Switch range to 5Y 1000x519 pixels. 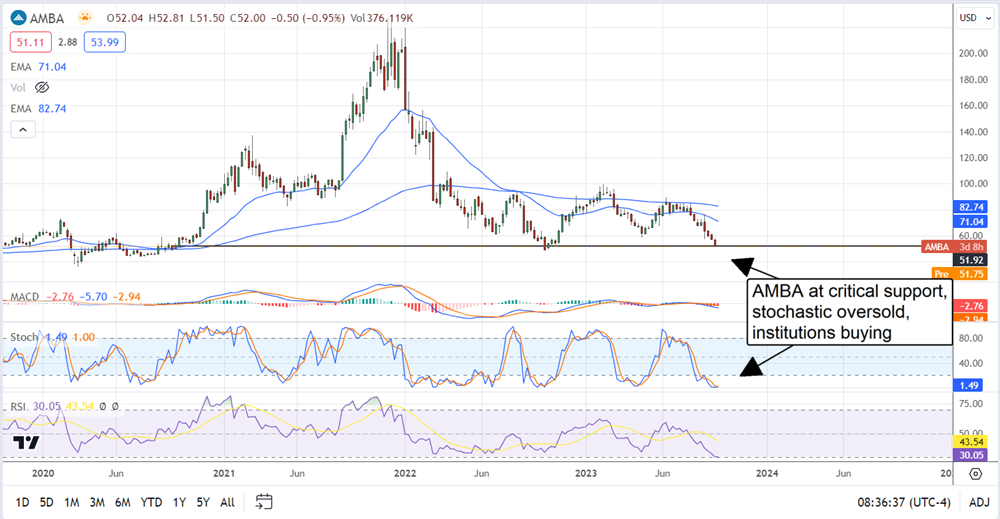[203, 501]
